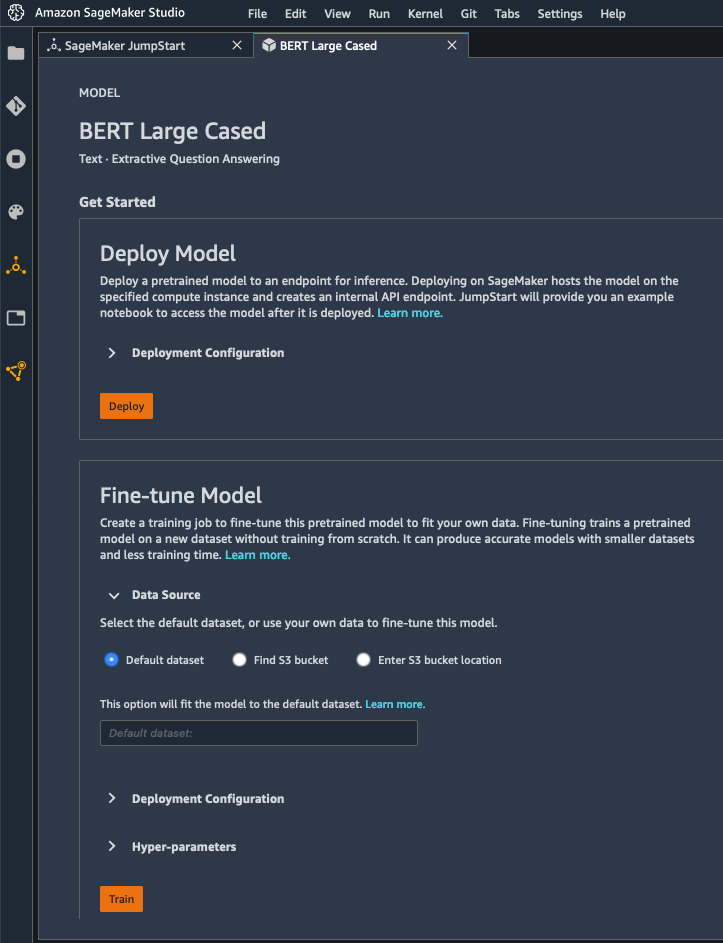Open Learn more link about default dataset
The height and width of the screenshot is (943, 723).
(x=395, y=704)
